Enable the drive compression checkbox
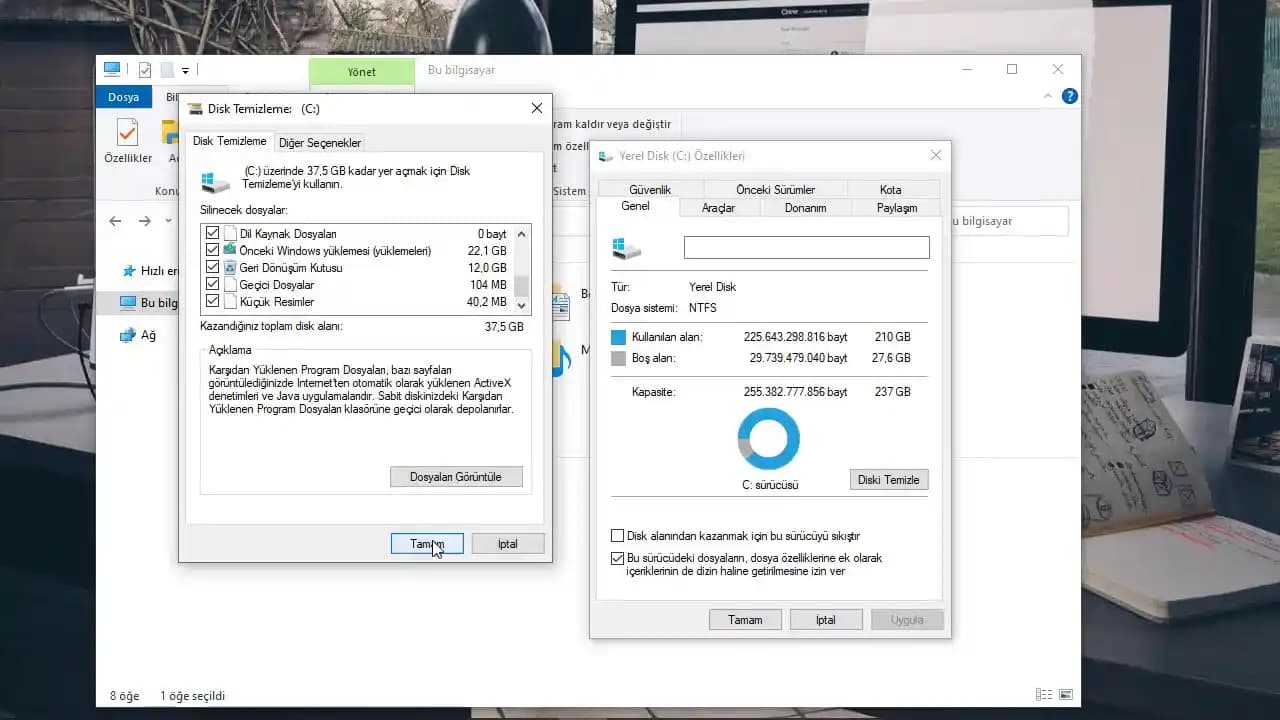 [x=618, y=534]
